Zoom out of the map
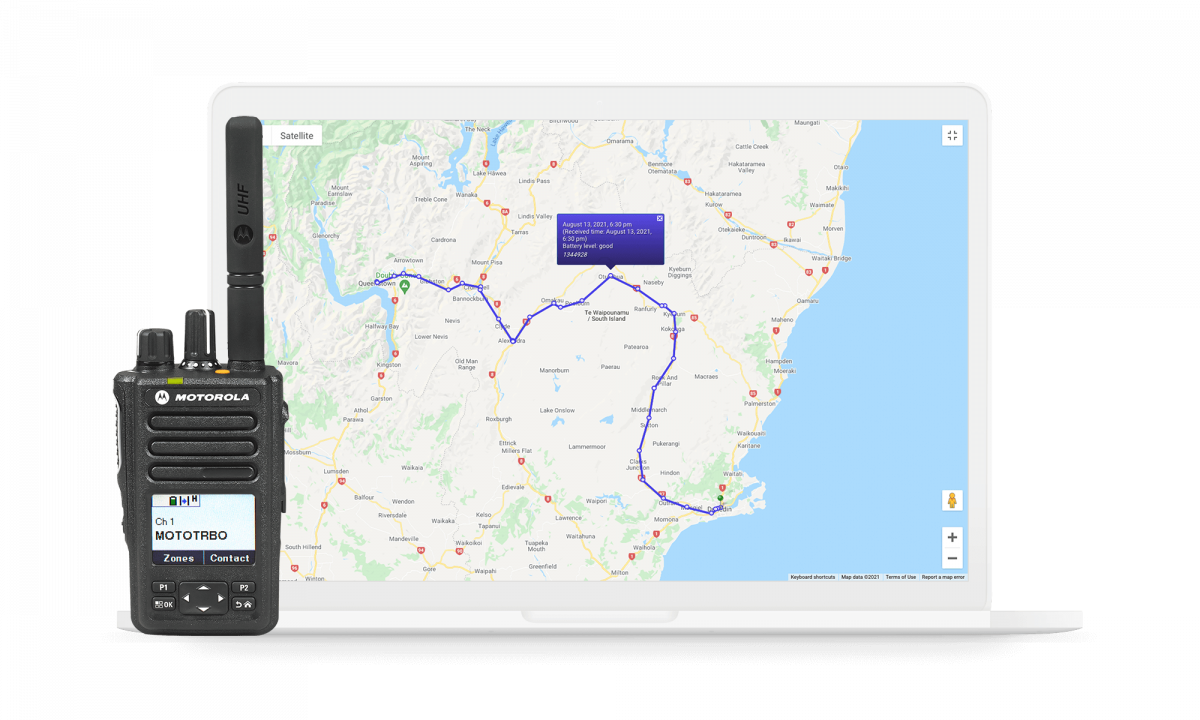 [x=952, y=558]
